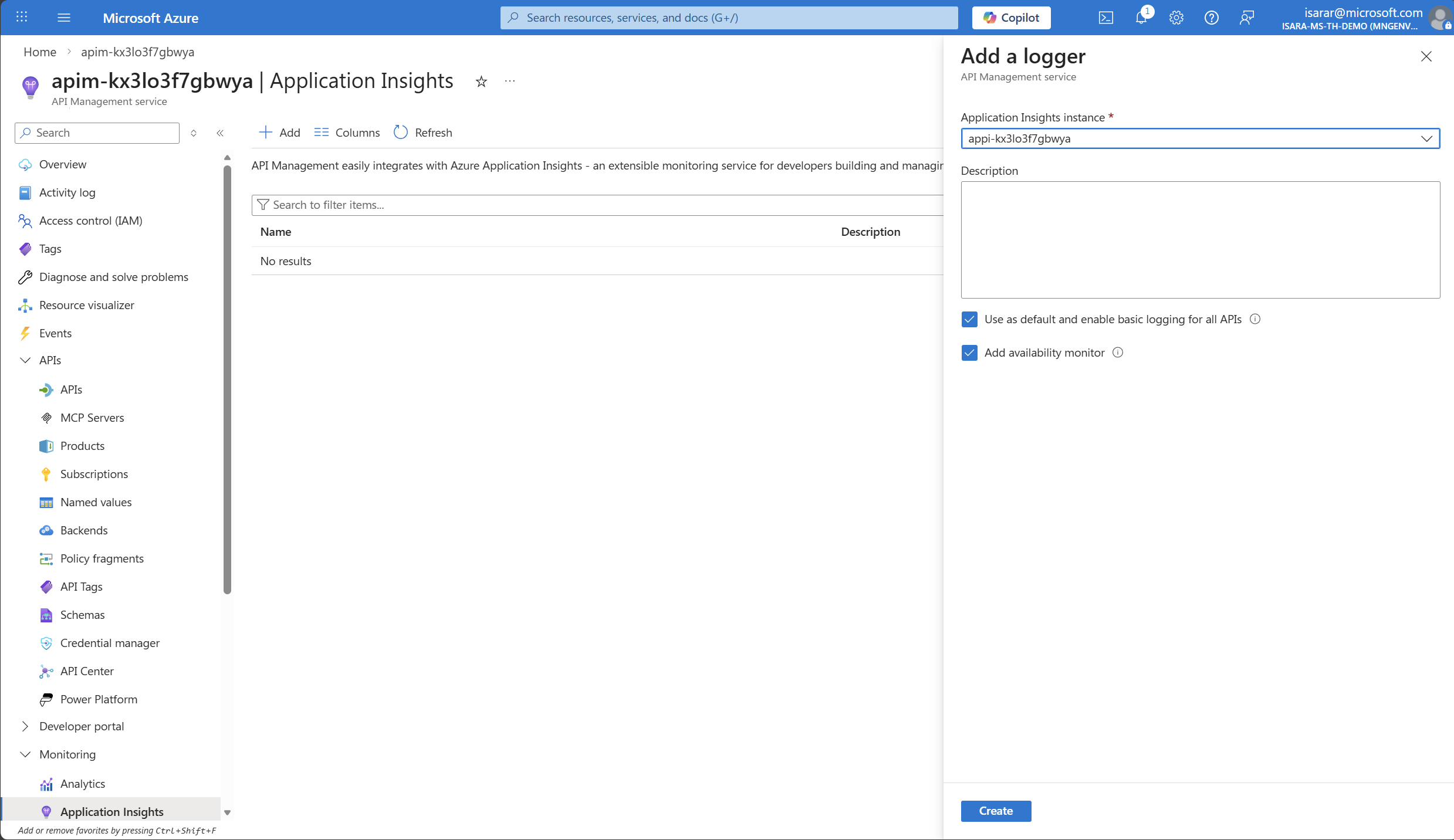Viewport: 1454px width, 840px height.
Task: Open Policy fragments menu item
Action: pyautogui.click(x=102, y=558)
